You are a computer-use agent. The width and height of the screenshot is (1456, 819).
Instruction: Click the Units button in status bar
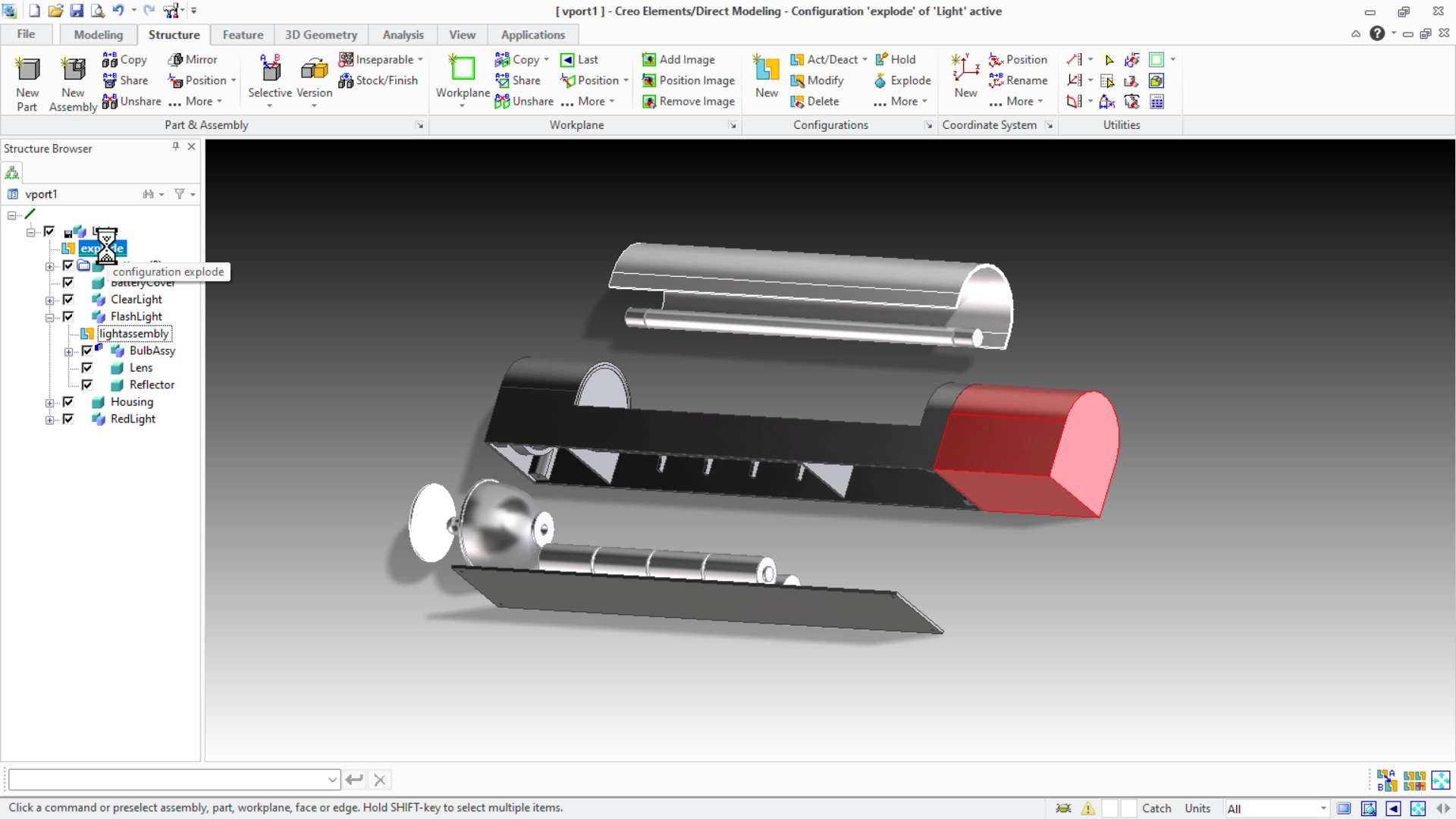pos(1197,808)
